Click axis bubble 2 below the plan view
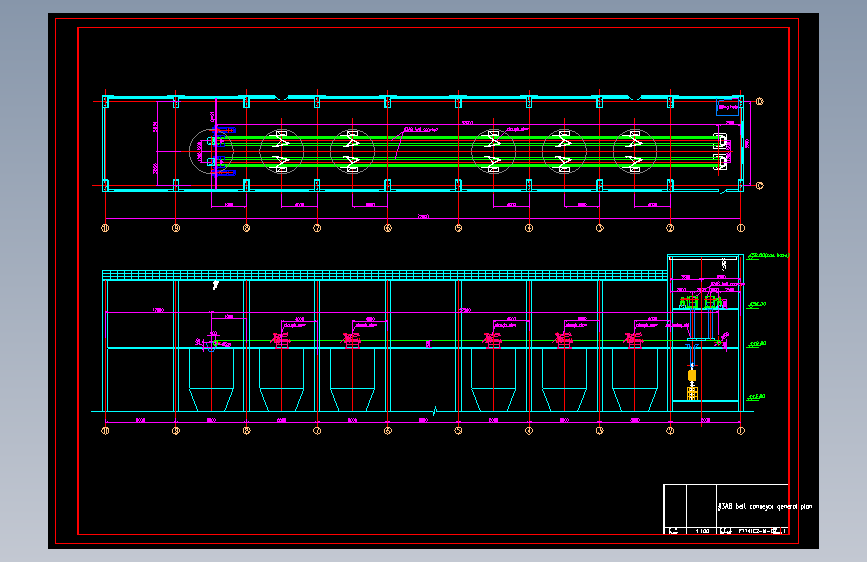This screenshot has width=867, height=562. point(670,228)
